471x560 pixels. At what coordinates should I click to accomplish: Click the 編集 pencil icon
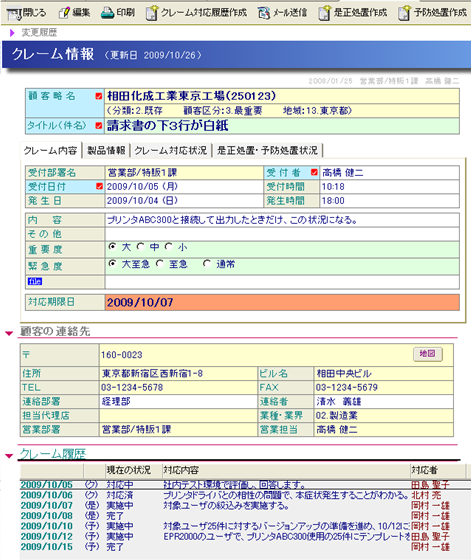[x=64, y=13]
